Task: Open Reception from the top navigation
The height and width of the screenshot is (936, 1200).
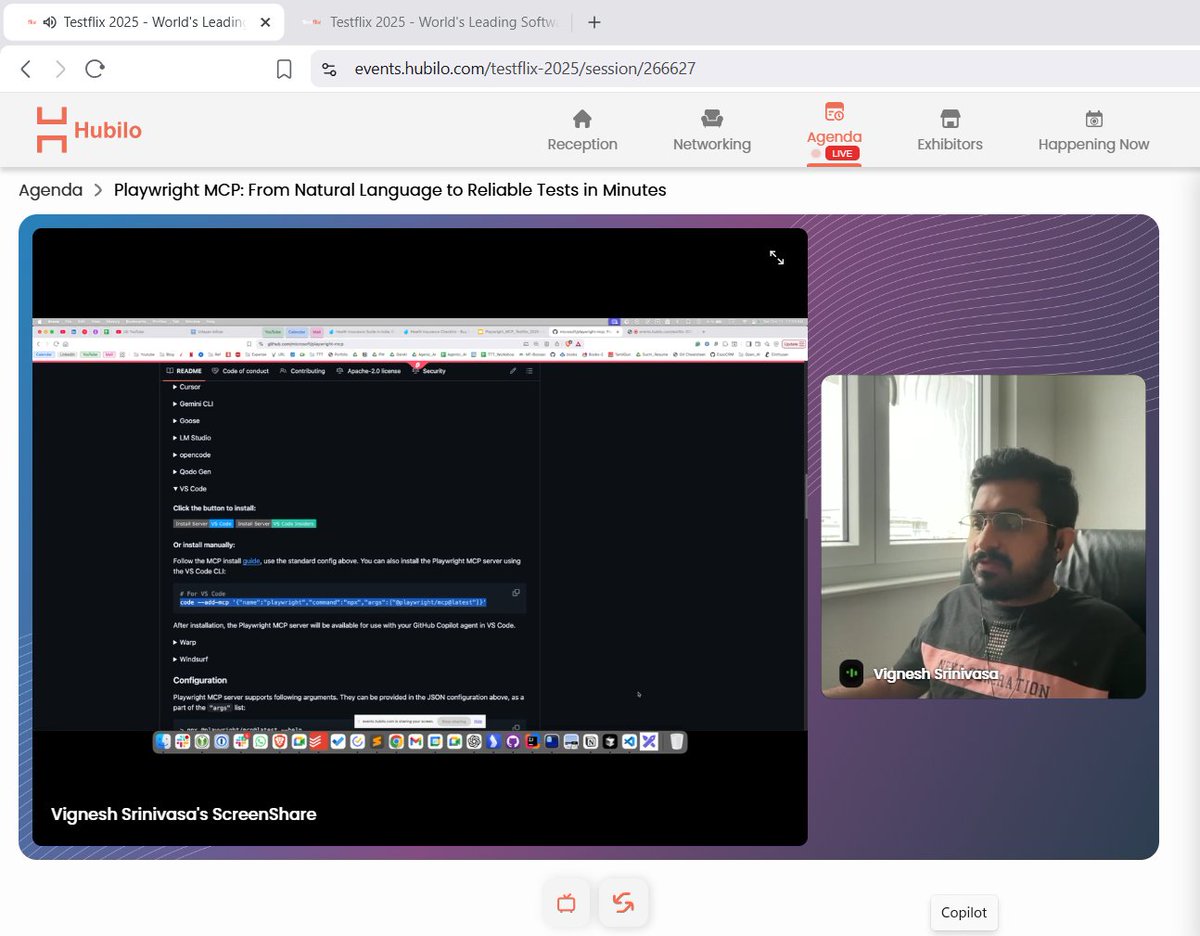Action: 582,131
